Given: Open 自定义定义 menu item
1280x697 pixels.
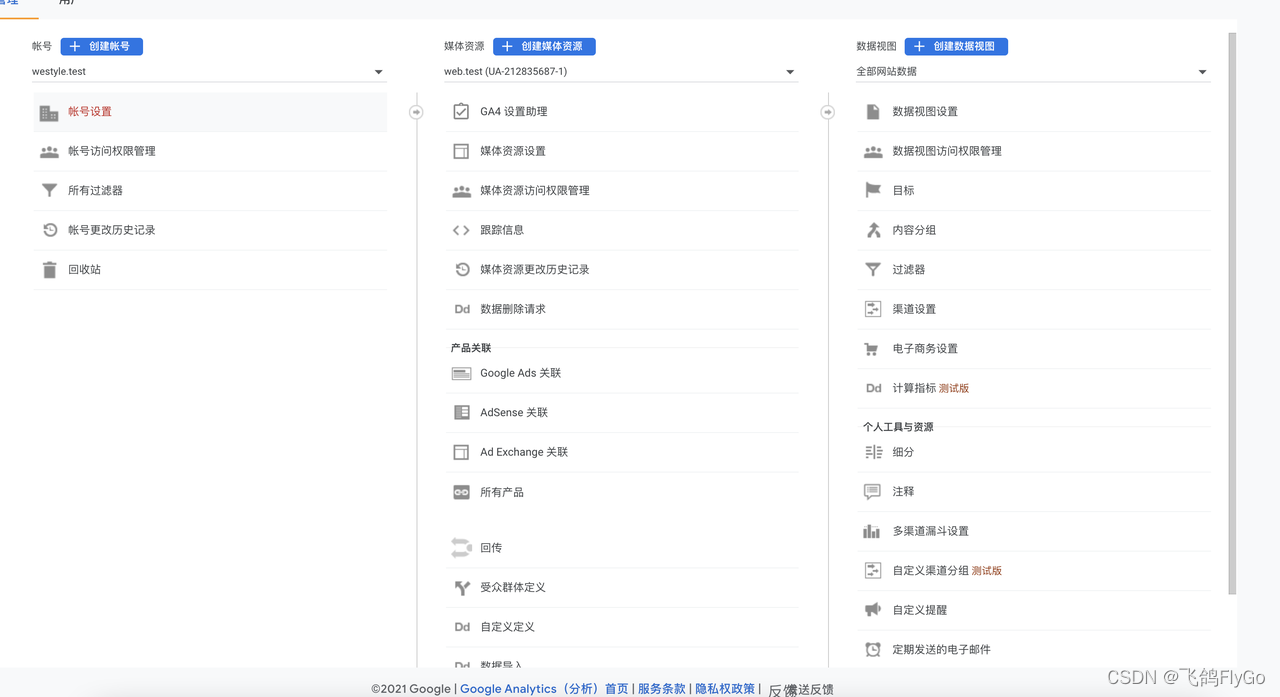Looking at the screenshot, I should tap(622, 627).
